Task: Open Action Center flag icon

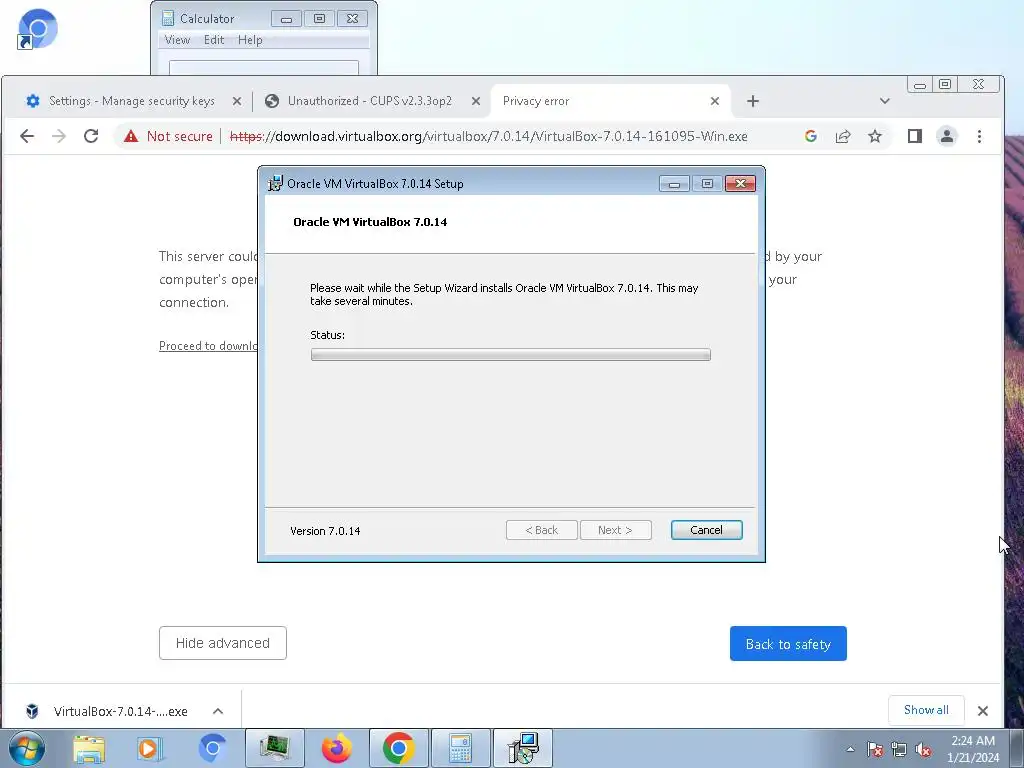Action: pos(875,750)
